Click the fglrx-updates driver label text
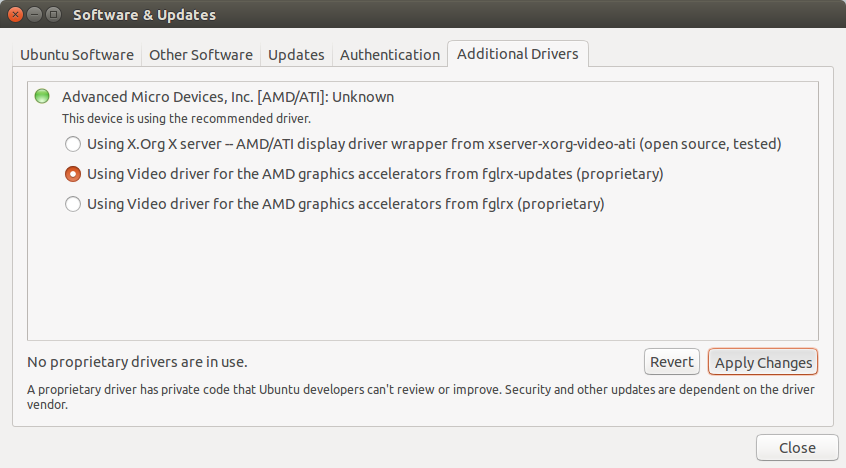 tap(375, 174)
